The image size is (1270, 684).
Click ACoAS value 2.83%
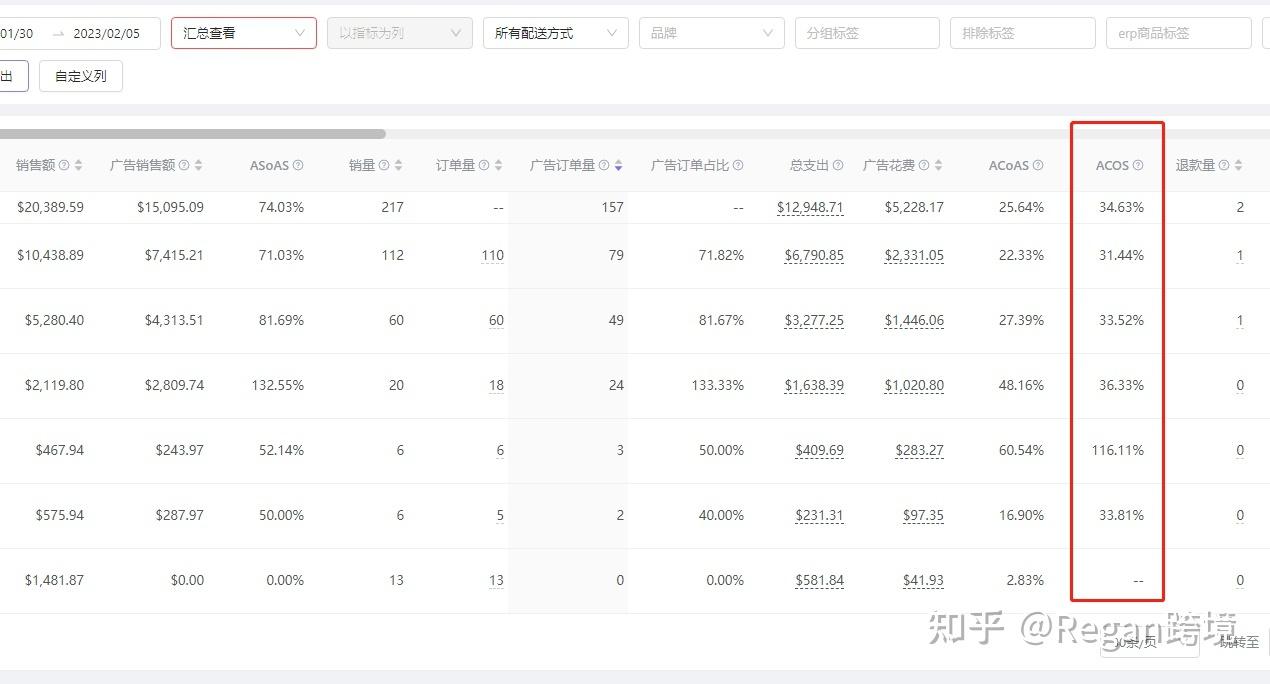click(1025, 581)
